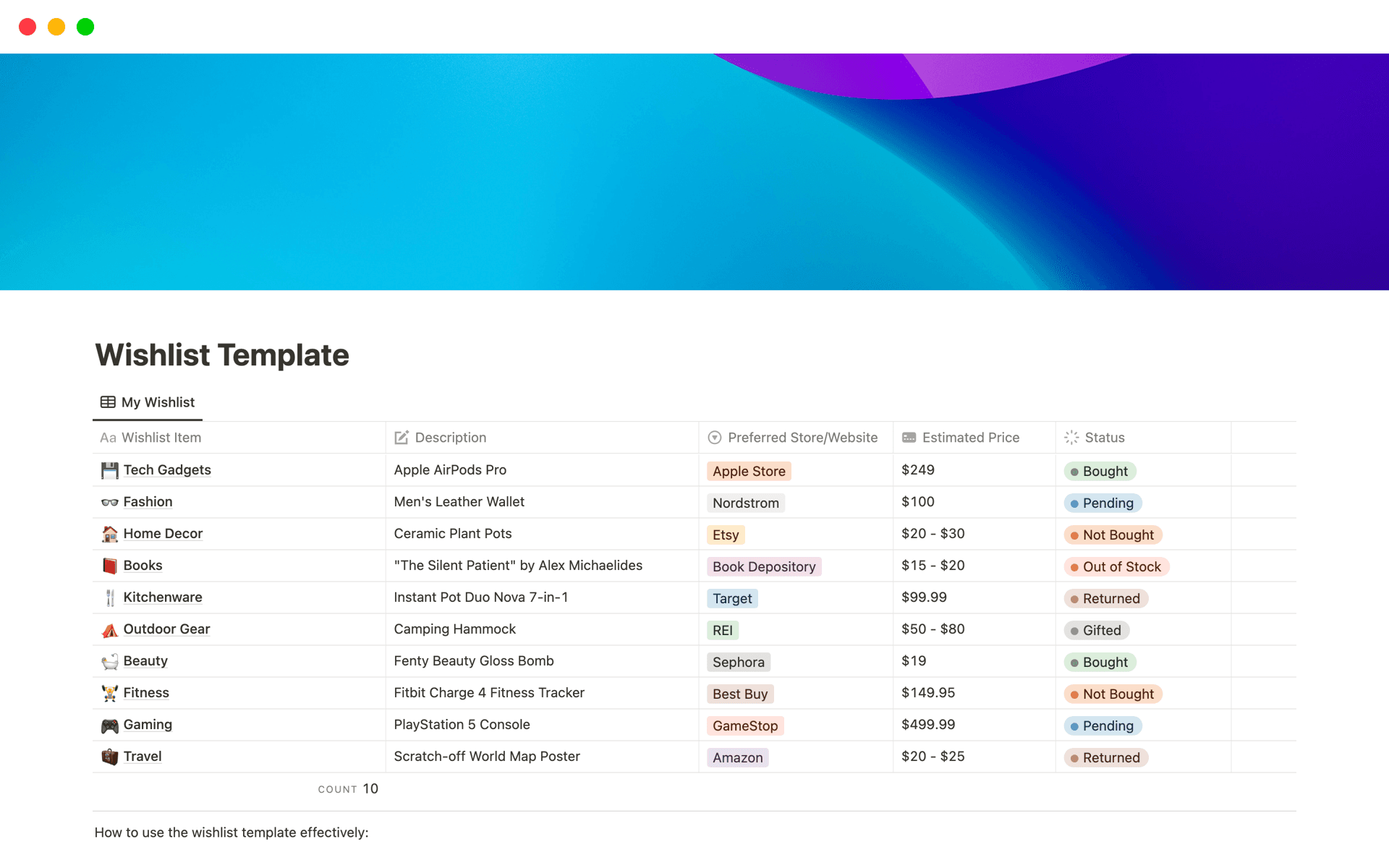The image size is (1389, 868).
Task: Click the fork and knife icon beside Kitchenware
Action: pos(109,597)
